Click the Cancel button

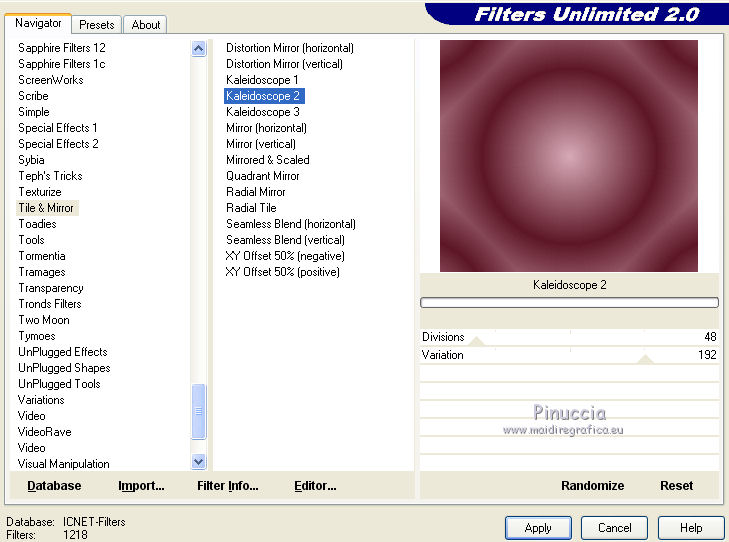614,528
